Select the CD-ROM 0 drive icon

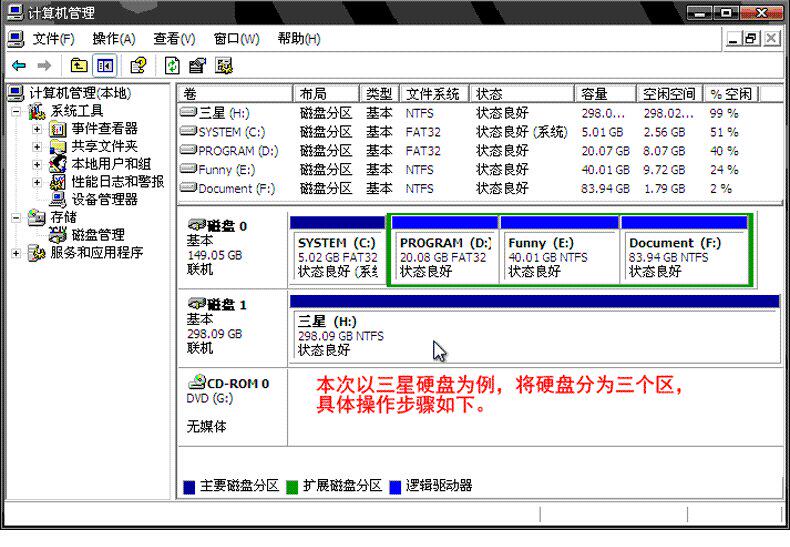(x=196, y=382)
